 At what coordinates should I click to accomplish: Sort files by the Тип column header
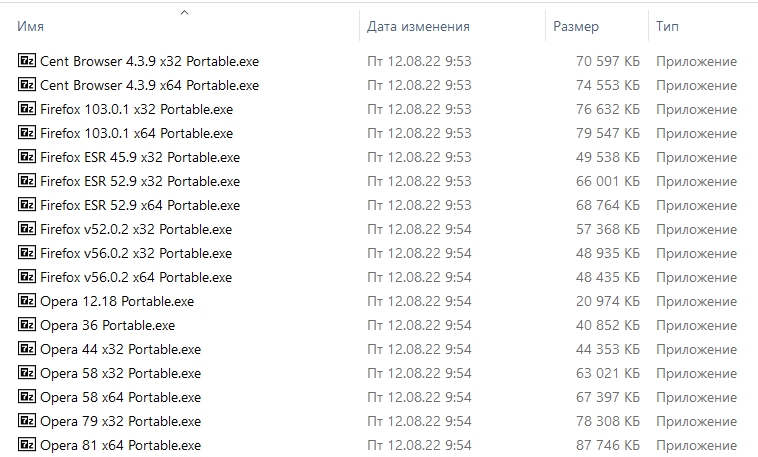click(667, 26)
